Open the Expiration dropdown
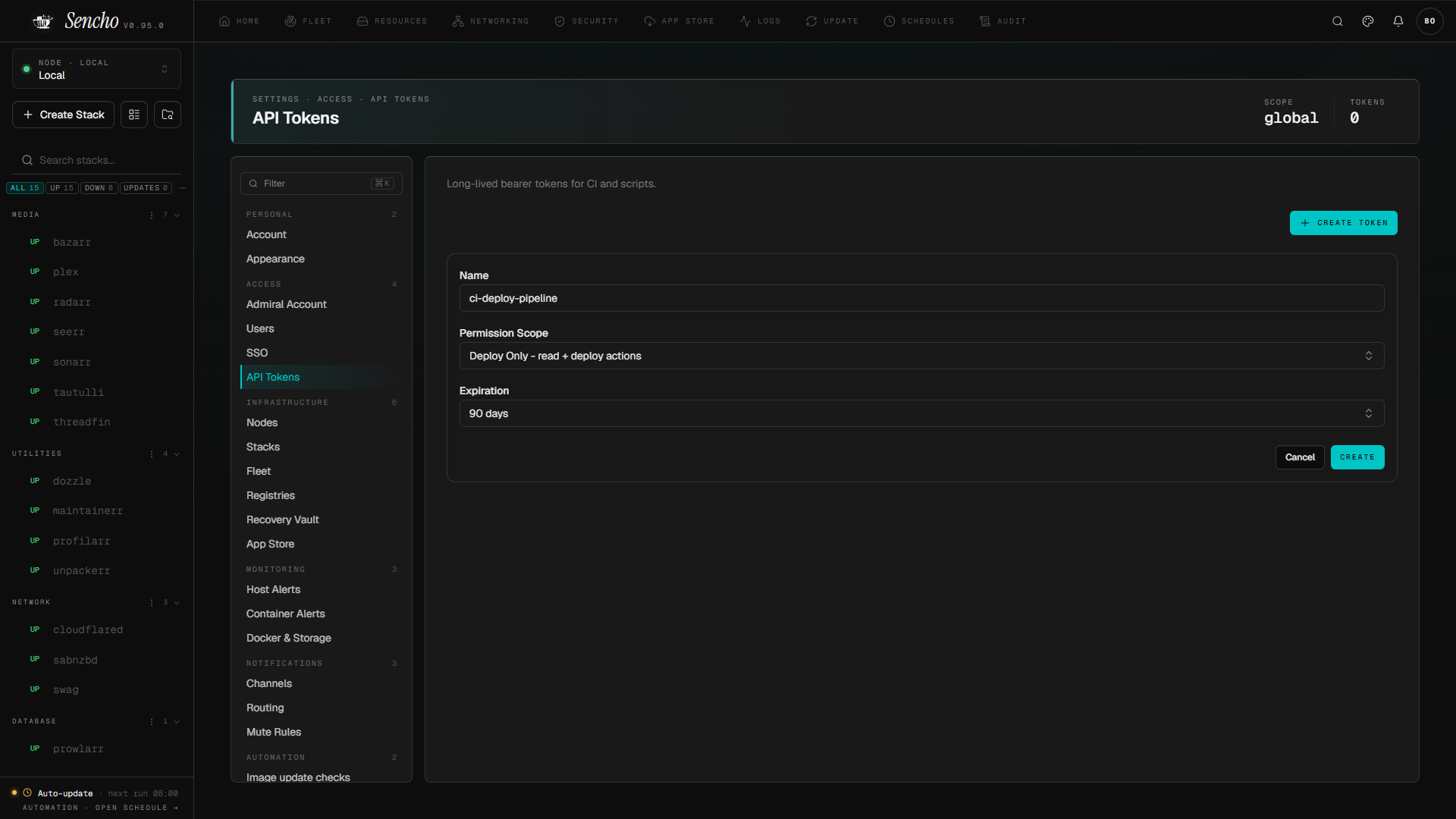1456x819 pixels. (921, 413)
